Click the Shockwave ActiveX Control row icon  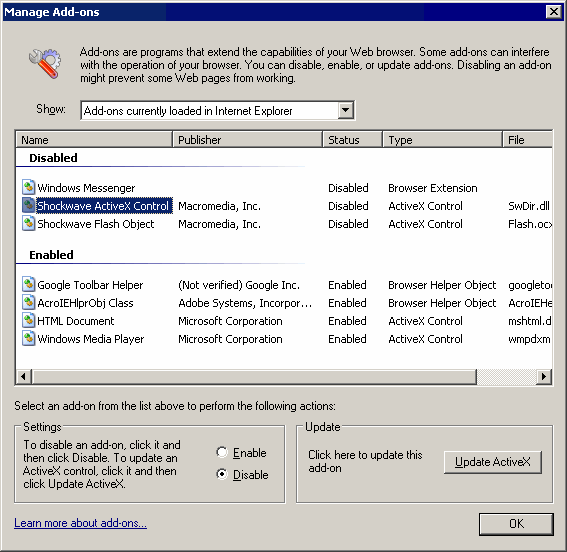29,205
